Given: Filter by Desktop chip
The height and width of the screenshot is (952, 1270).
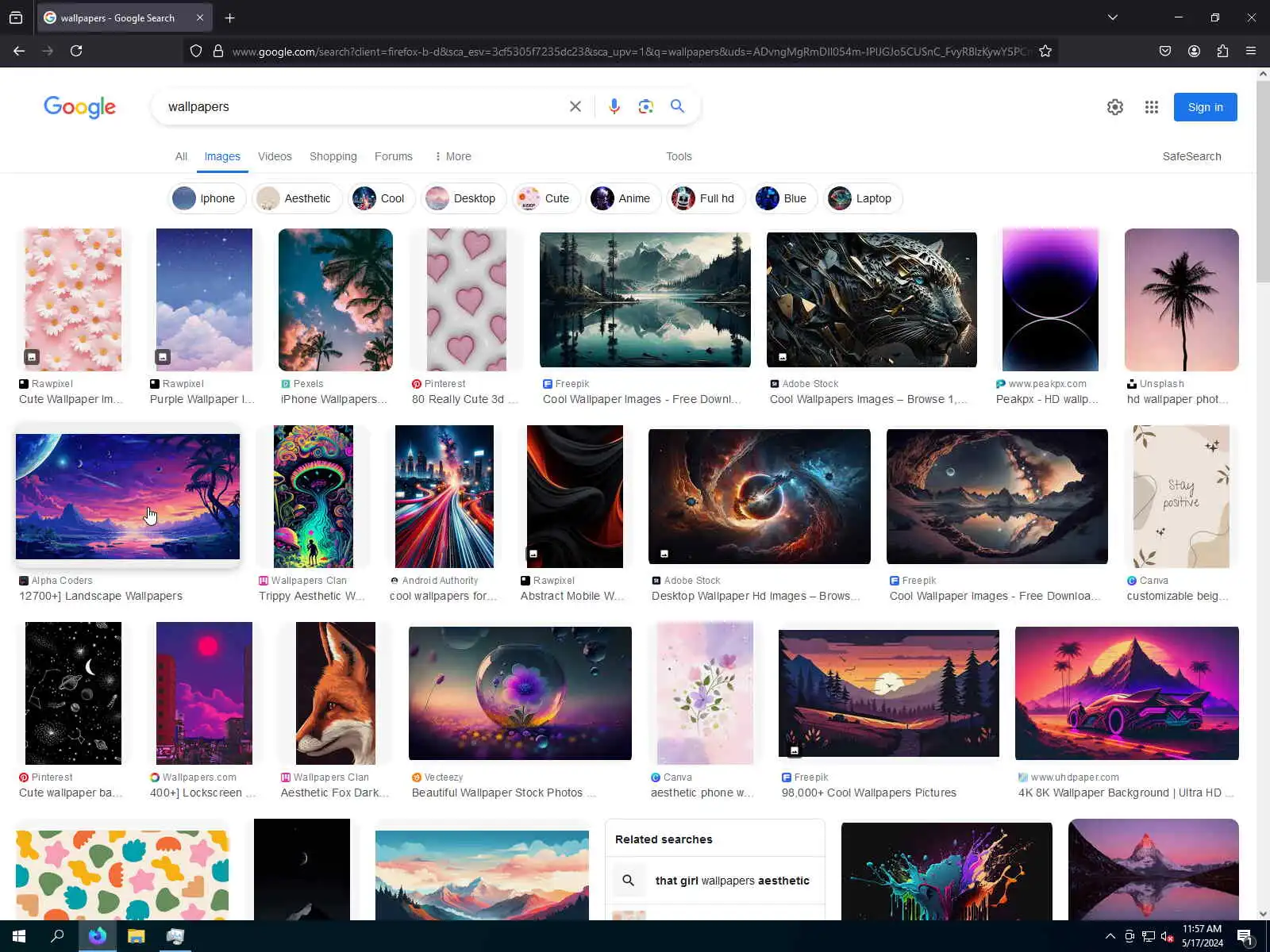Looking at the screenshot, I should pos(464,198).
